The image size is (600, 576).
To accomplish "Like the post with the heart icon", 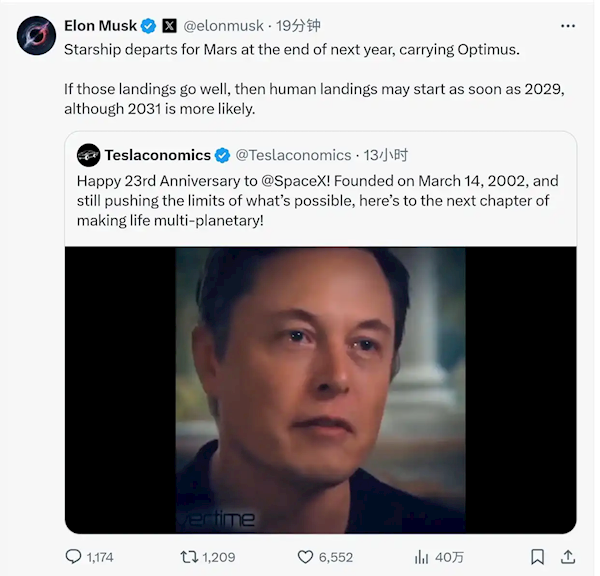I will [306, 556].
